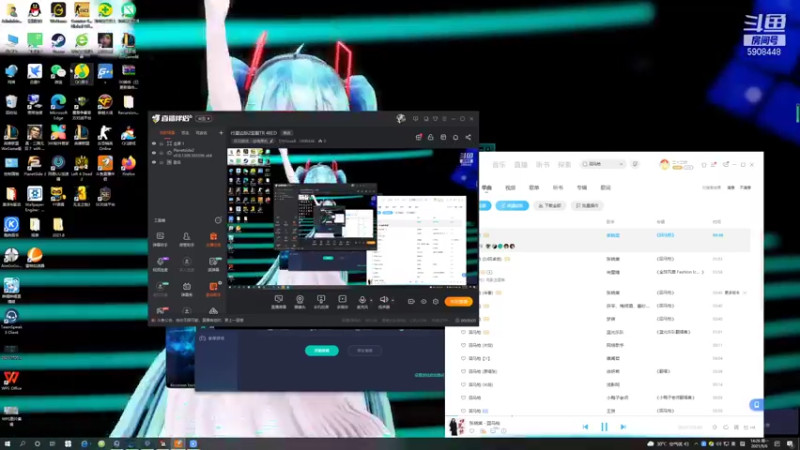800x450 pixels.
Task: Open the 听书 top tab in Kugou
Action: pos(542,165)
